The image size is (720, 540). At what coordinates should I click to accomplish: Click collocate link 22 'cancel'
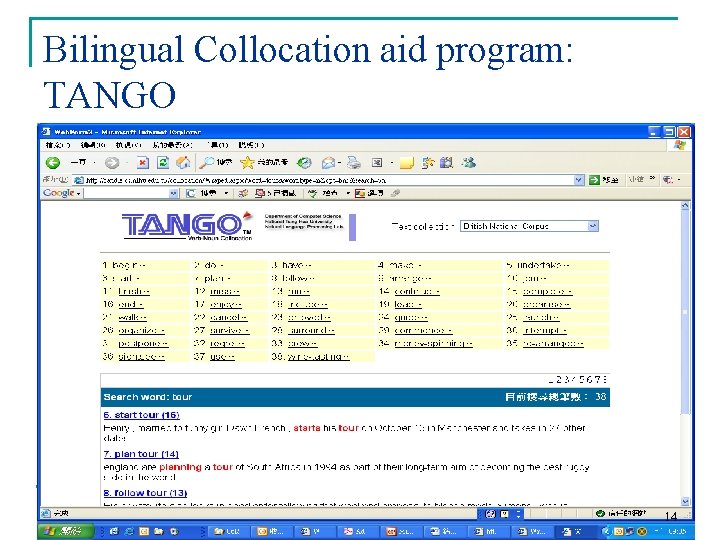(x=228, y=317)
